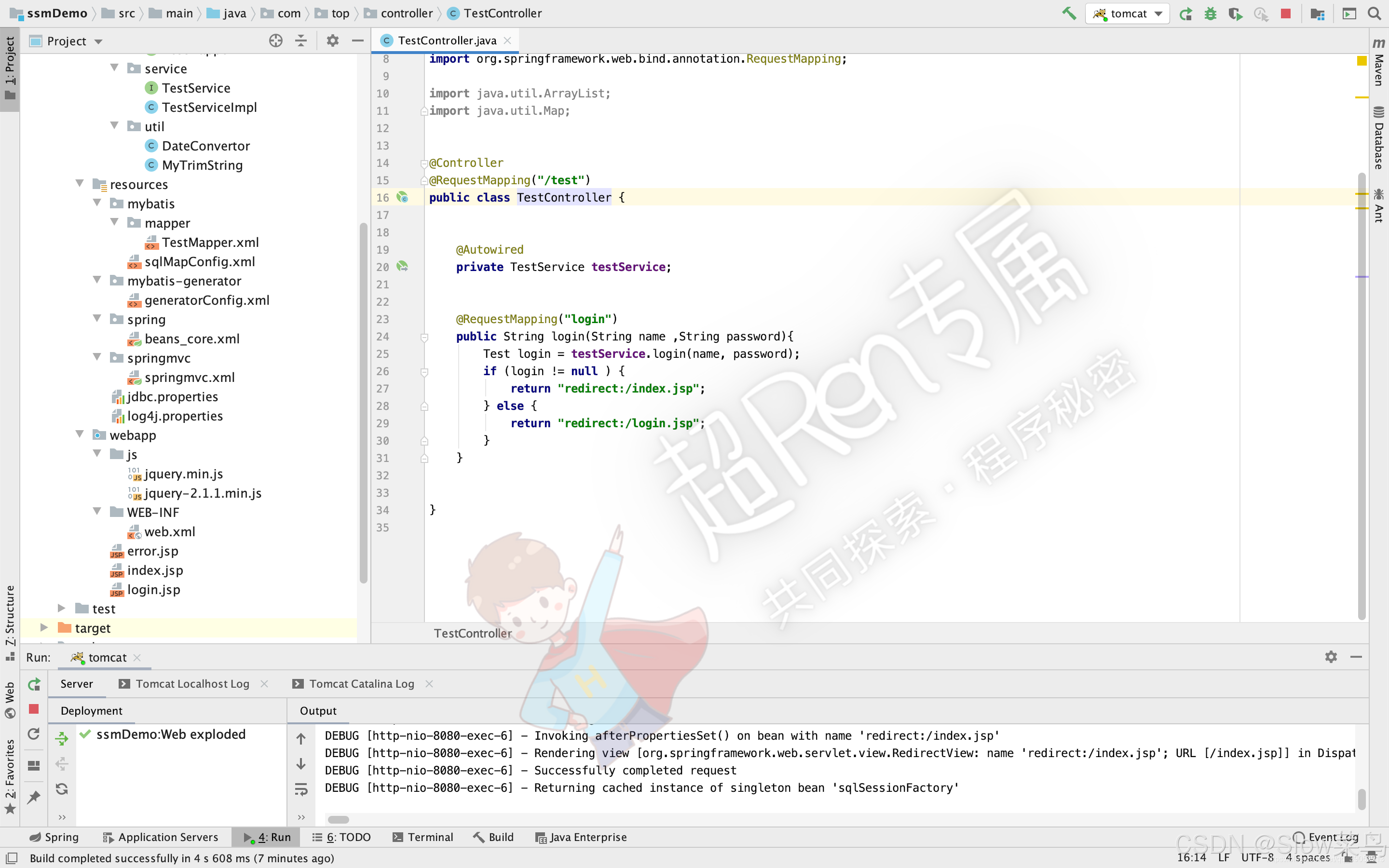1389x868 pixels.
Task: Refresh deployment status icon
Action: [61, 789]
